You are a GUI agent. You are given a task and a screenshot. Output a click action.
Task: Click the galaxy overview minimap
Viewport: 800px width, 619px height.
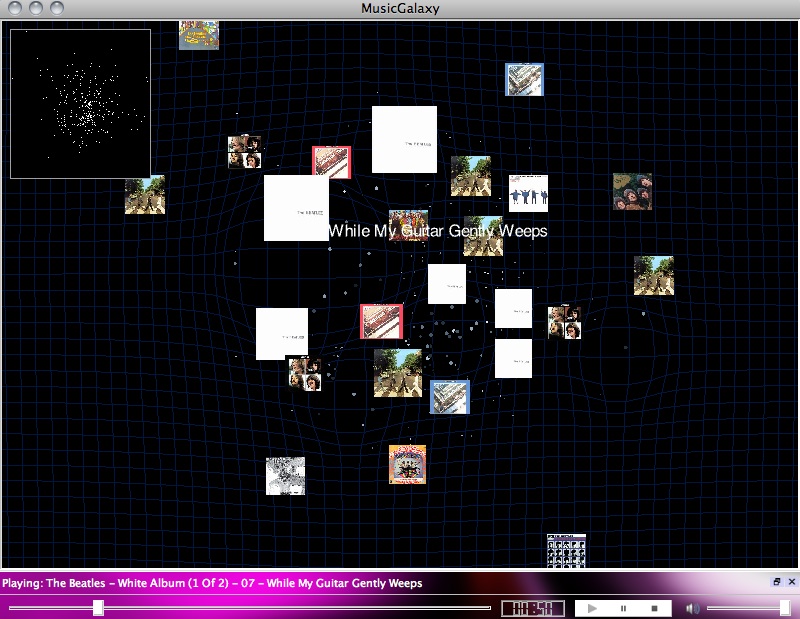[81, 104]
